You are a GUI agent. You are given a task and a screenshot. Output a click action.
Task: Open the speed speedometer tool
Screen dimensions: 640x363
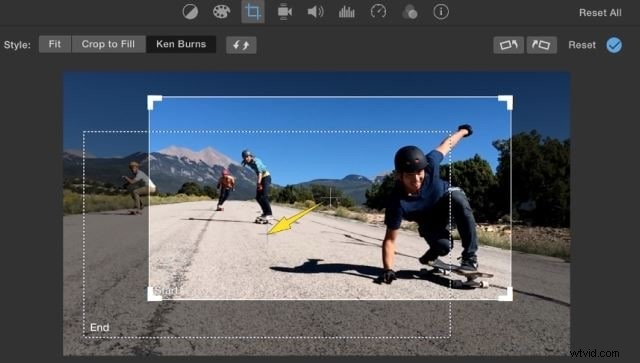378,11
